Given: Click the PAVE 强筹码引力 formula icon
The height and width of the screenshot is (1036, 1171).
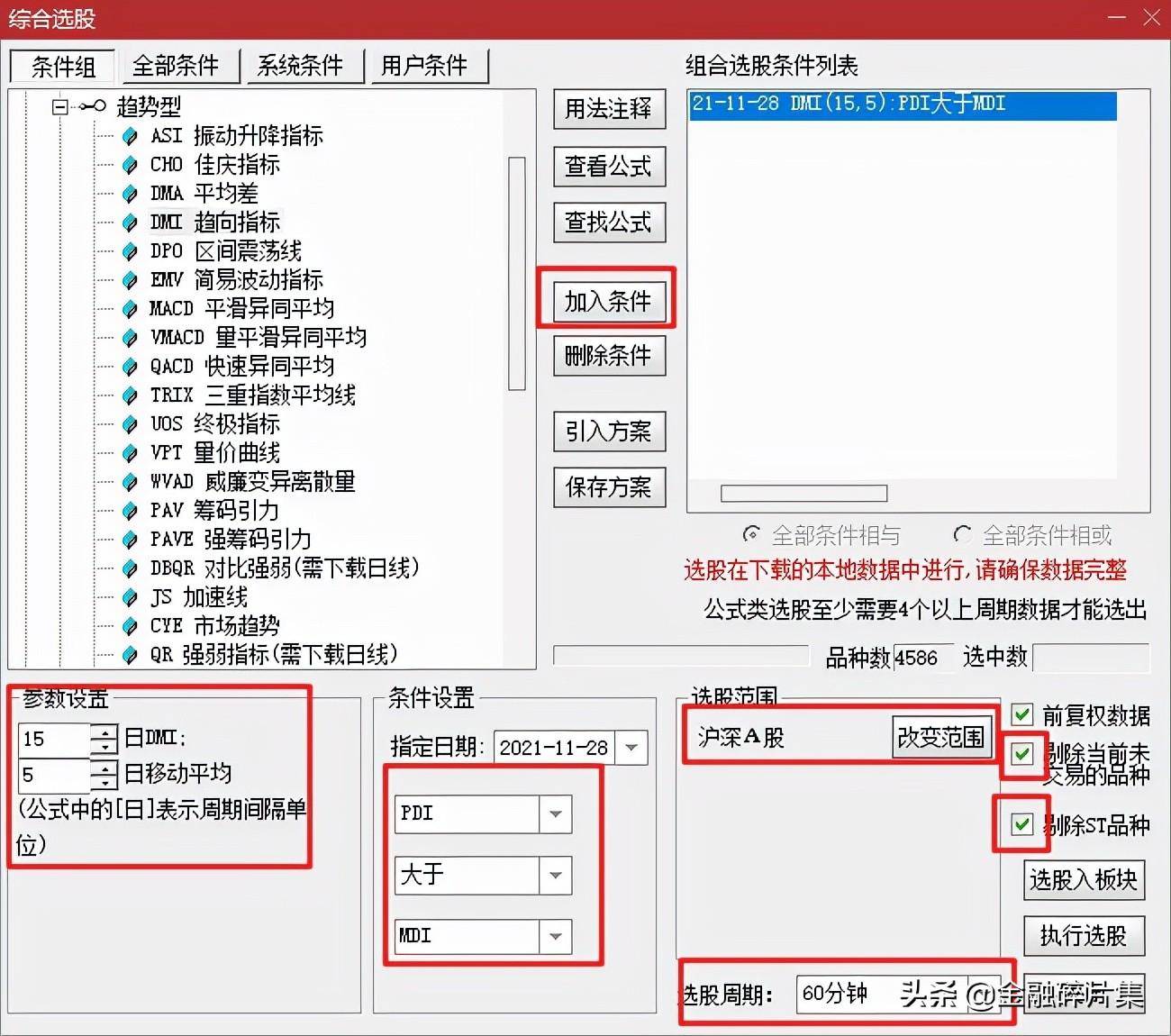Looking at the screenshot, I should [130, 540].
